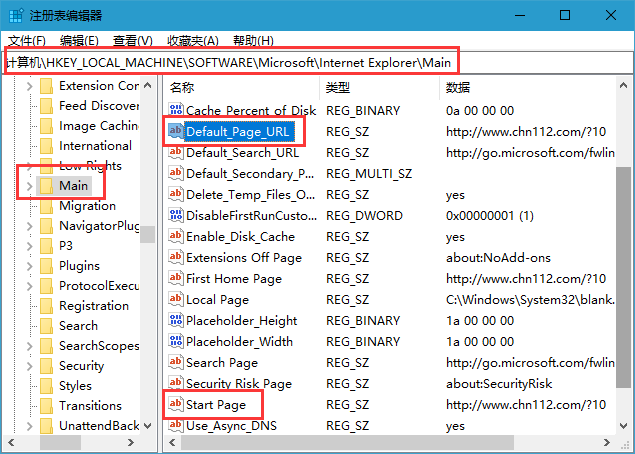Click the DisableFirstRunCusto... DWORD value icon

176,215
